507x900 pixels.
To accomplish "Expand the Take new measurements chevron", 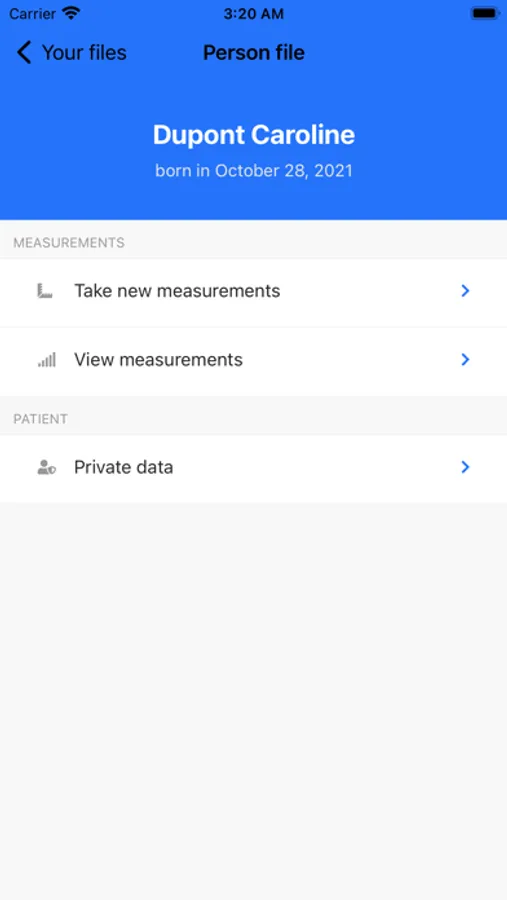I will click(x=465, y=291).
